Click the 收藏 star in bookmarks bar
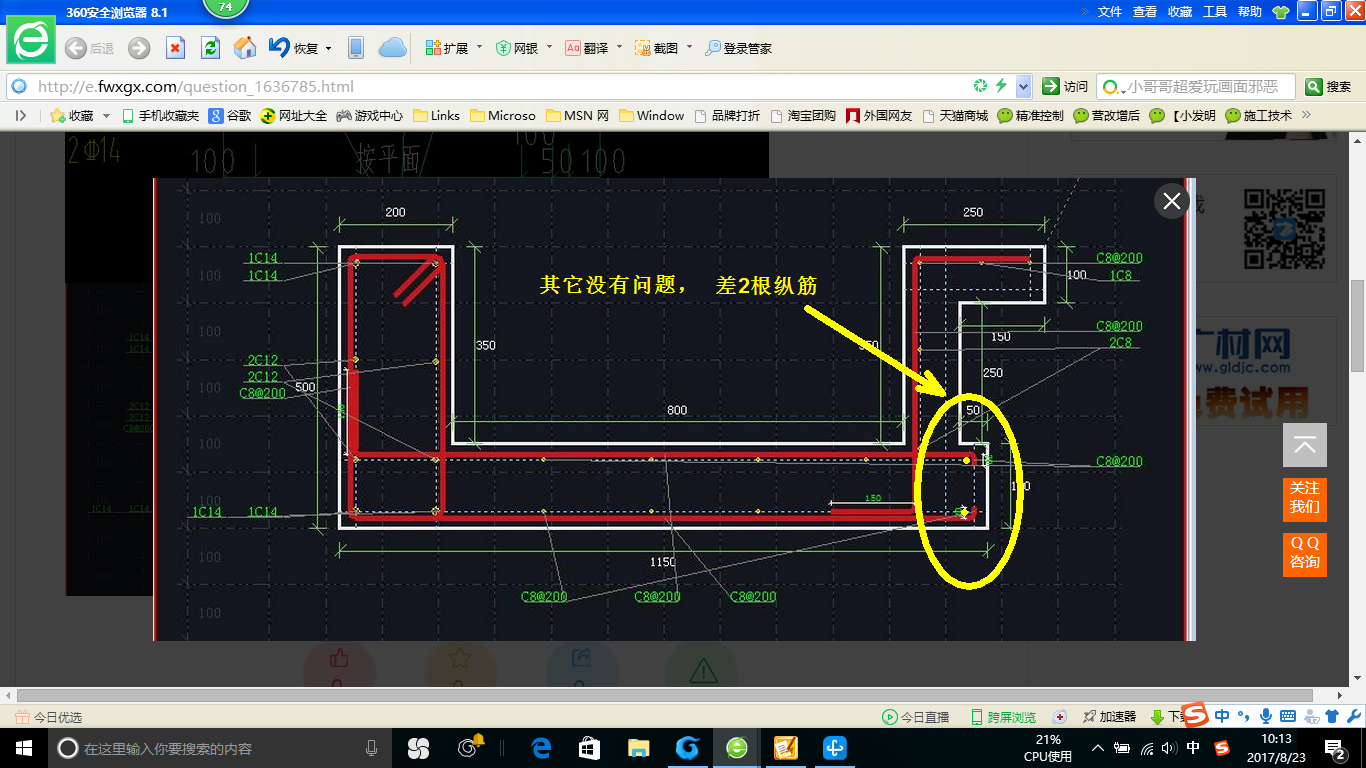1366x768 pixels. (x=71, y=116)
